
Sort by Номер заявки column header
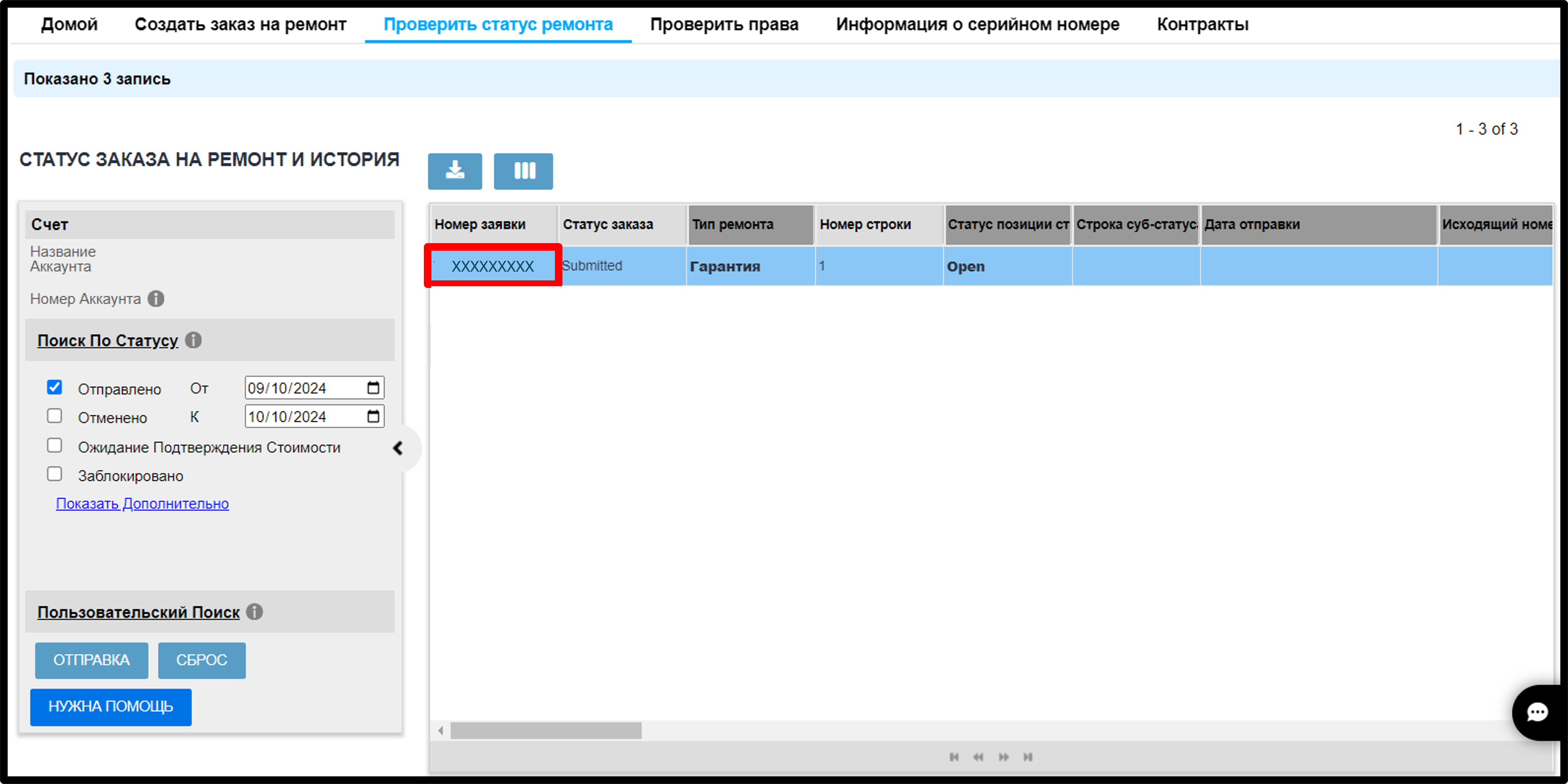pos(494,224)
